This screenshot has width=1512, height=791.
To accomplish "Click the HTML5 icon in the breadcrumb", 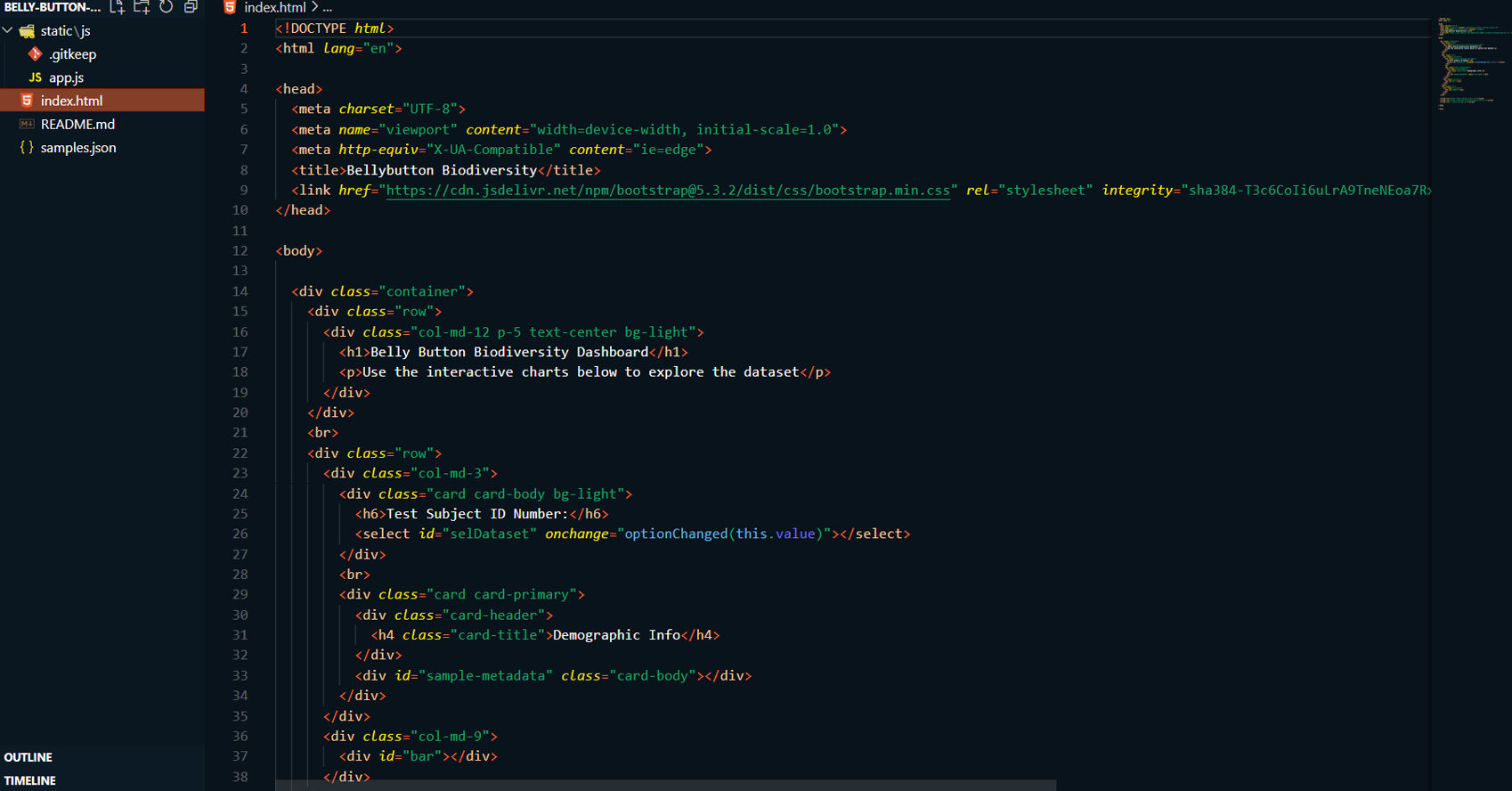I will click(x=230, y=7).
